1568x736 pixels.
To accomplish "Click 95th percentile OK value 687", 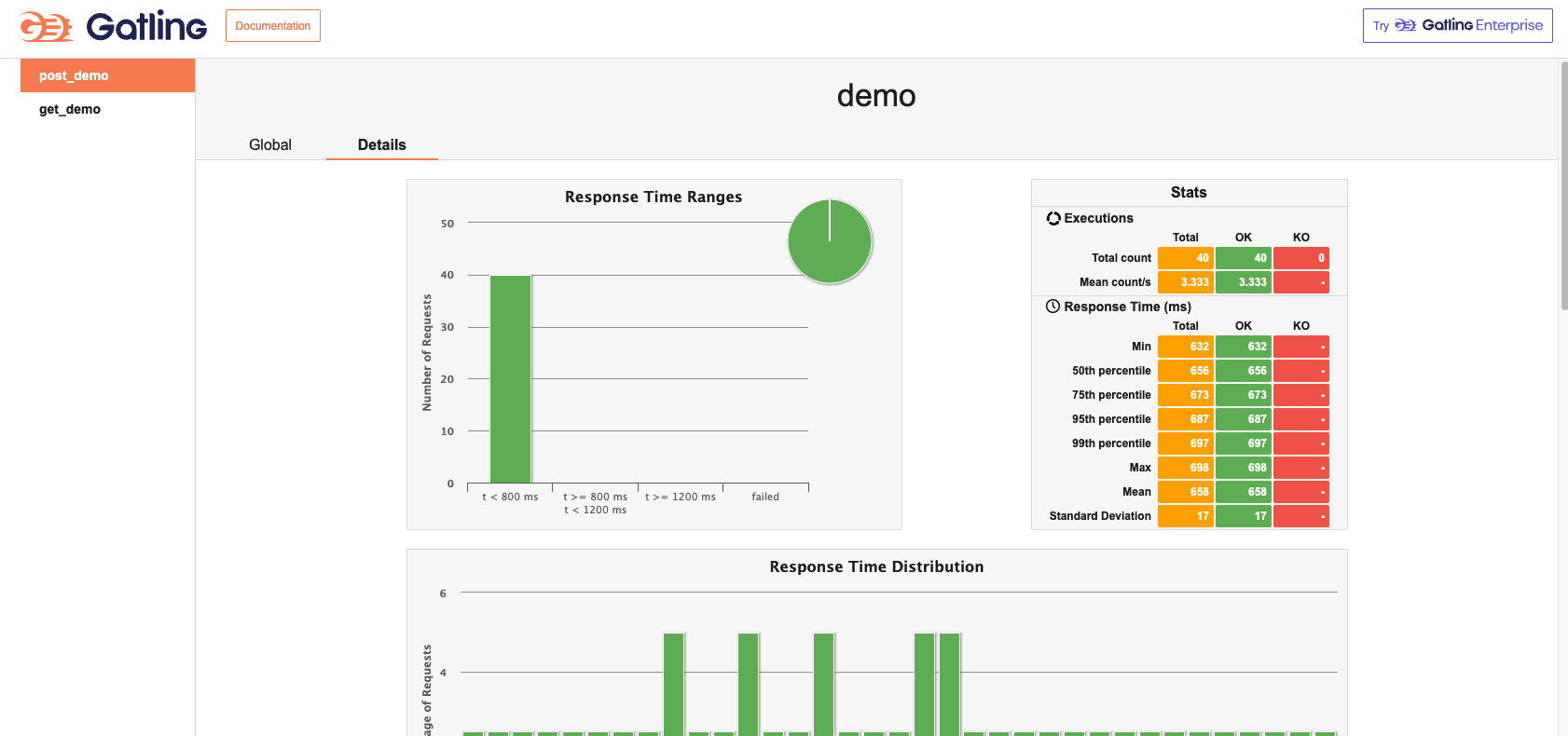I will point(1244,419).
